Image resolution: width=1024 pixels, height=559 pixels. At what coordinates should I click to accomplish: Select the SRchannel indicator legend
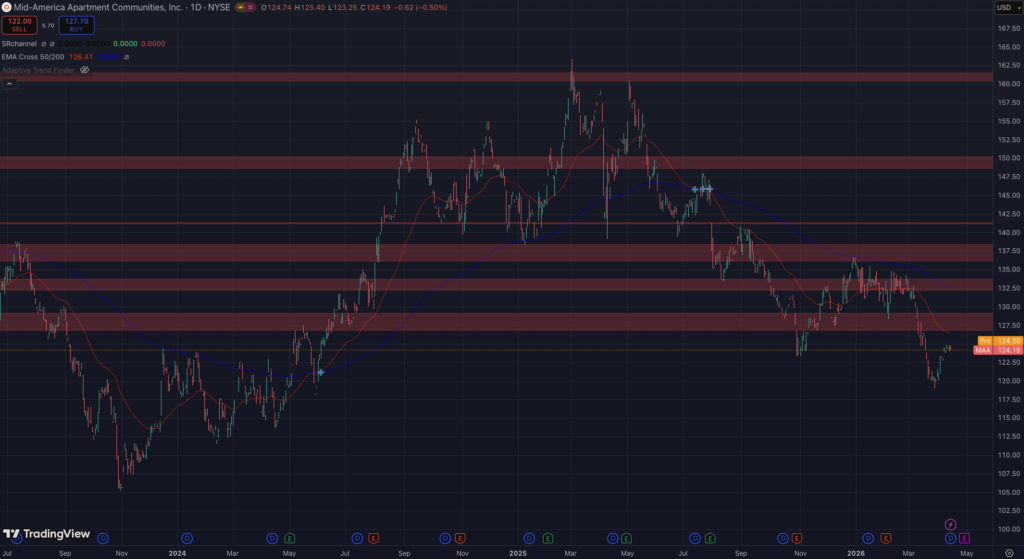click(x=19, y=44)
